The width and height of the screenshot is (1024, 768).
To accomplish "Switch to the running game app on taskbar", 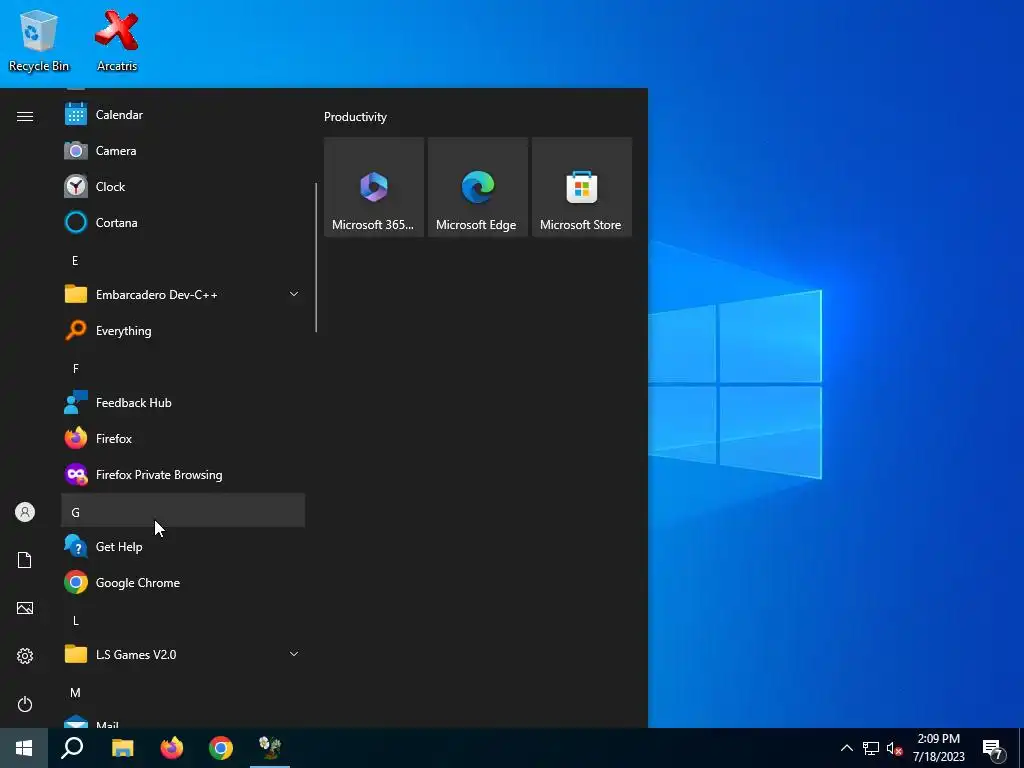I will [270, 748].
